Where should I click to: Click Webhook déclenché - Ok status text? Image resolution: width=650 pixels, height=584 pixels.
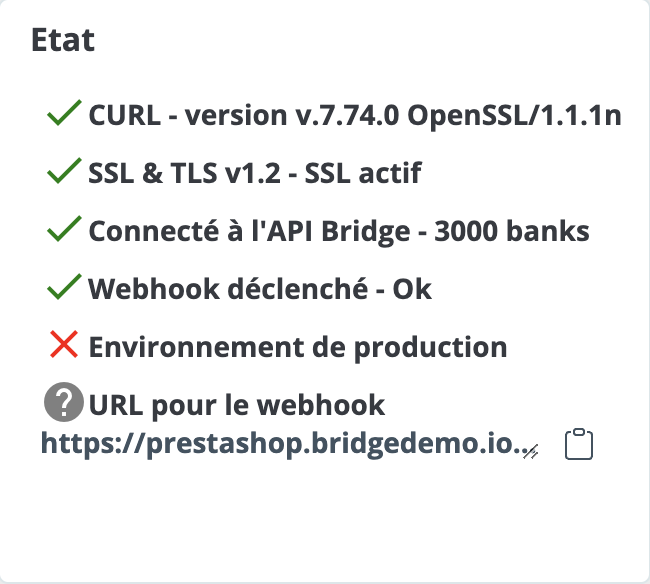tap(260, 289)
